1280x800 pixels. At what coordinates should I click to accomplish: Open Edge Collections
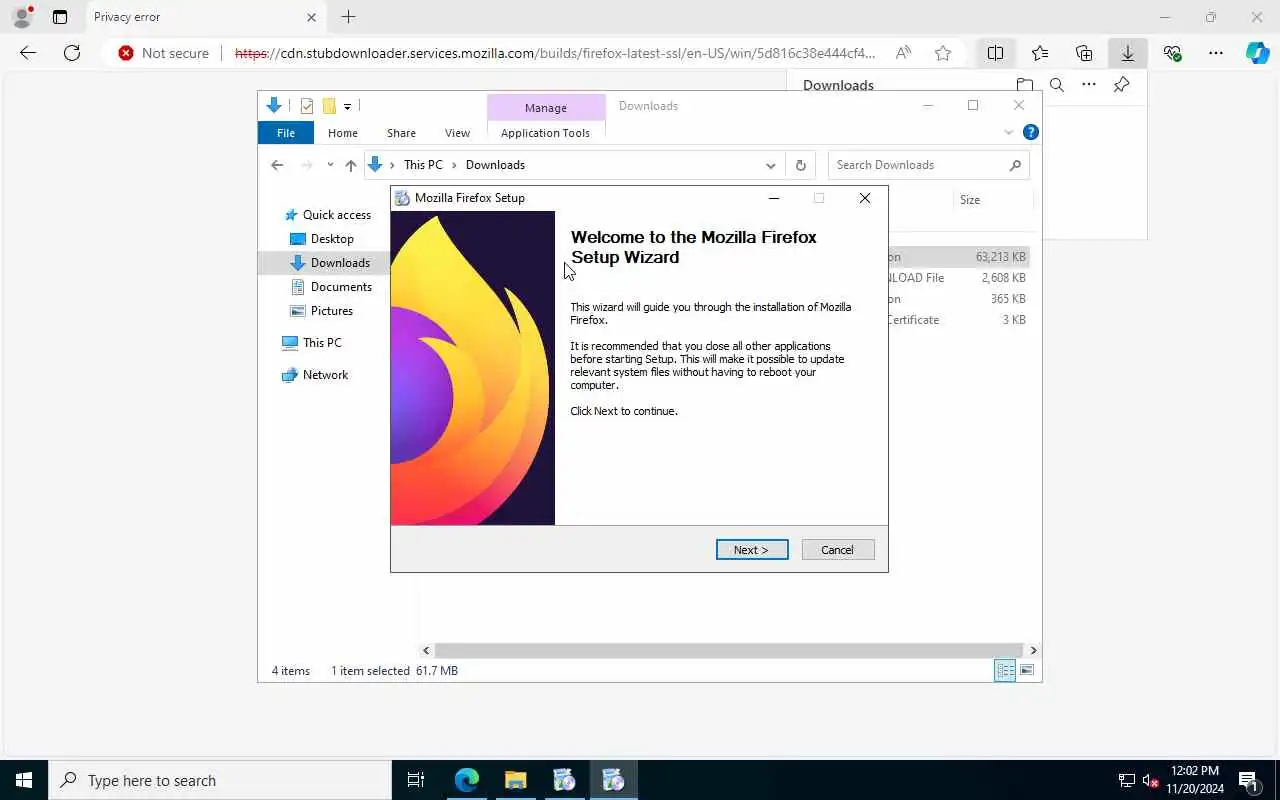pyautogui.click(x=1084, y=53)
